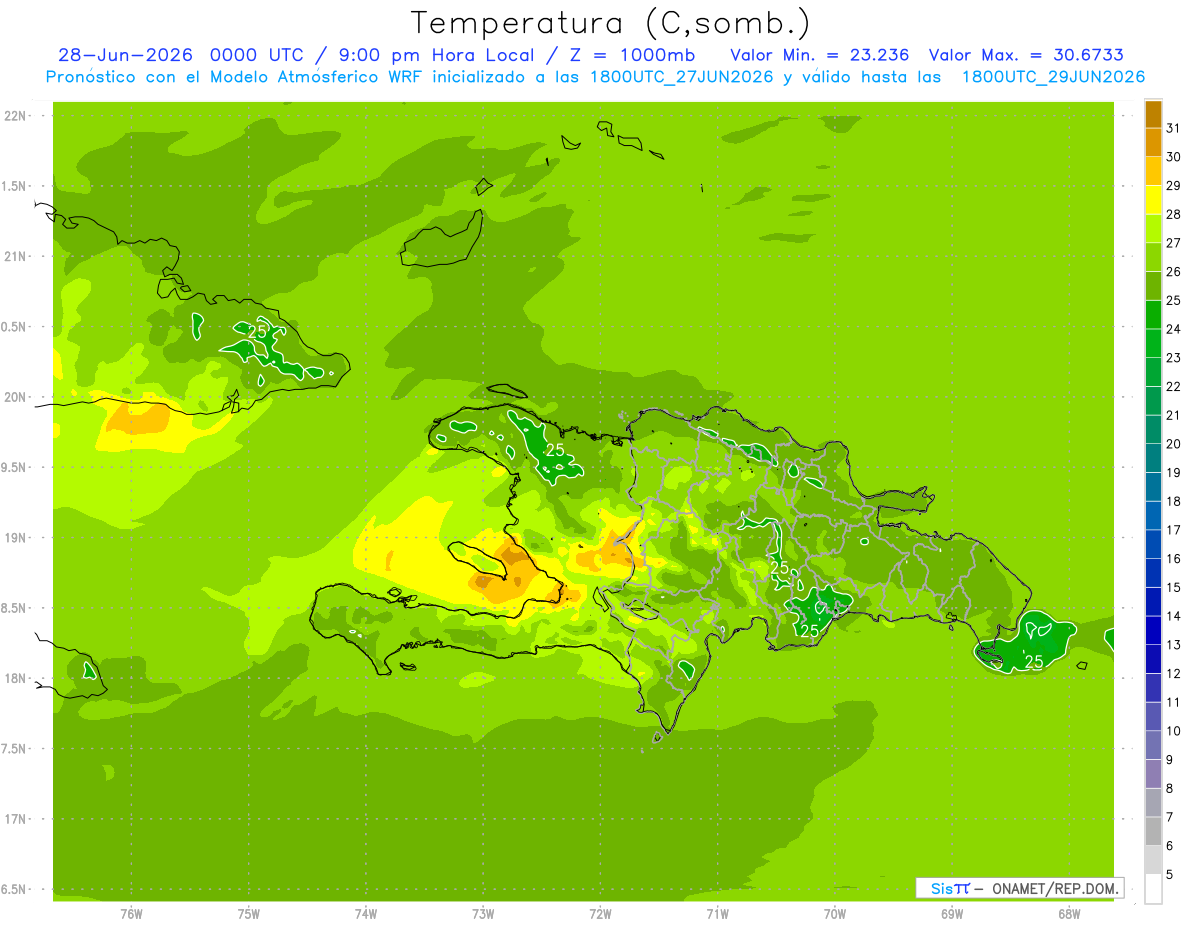This screenshot has height=927, width=1200.
Task: Click the 71W longitude label
Action: click(717, 913)
